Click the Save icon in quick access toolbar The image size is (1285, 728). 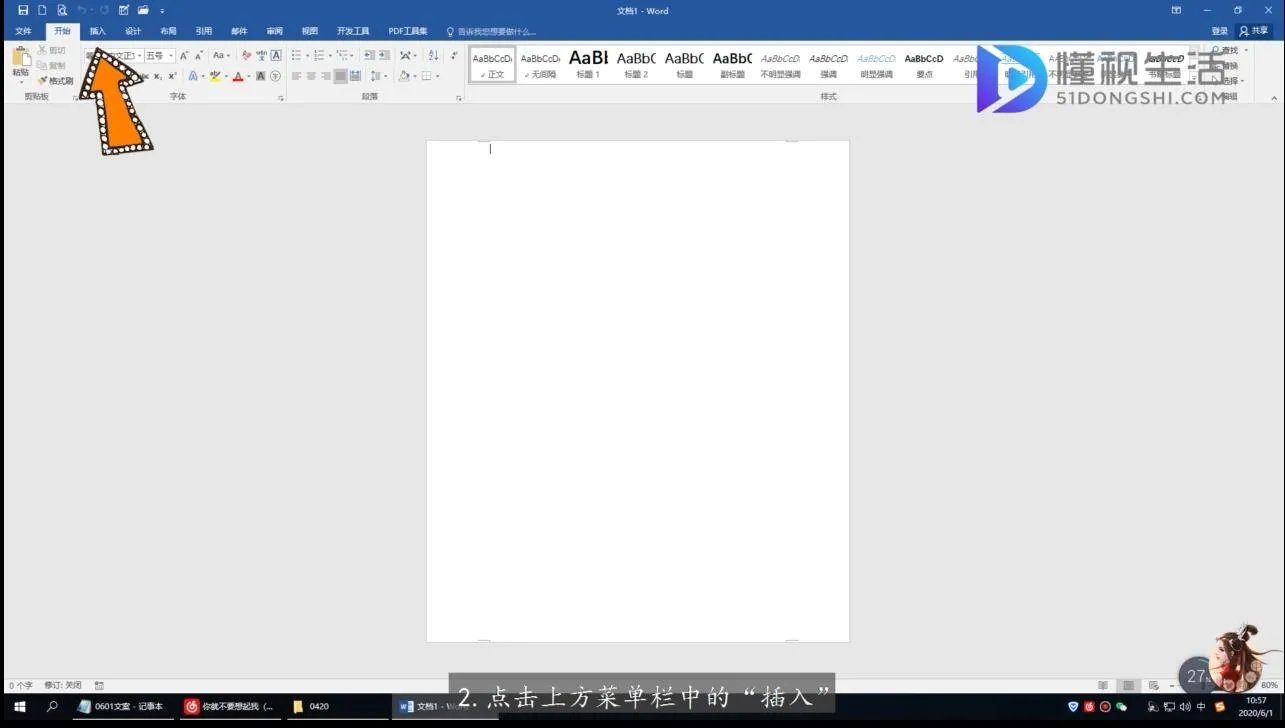pyautogui.click(x=23, y=10)
